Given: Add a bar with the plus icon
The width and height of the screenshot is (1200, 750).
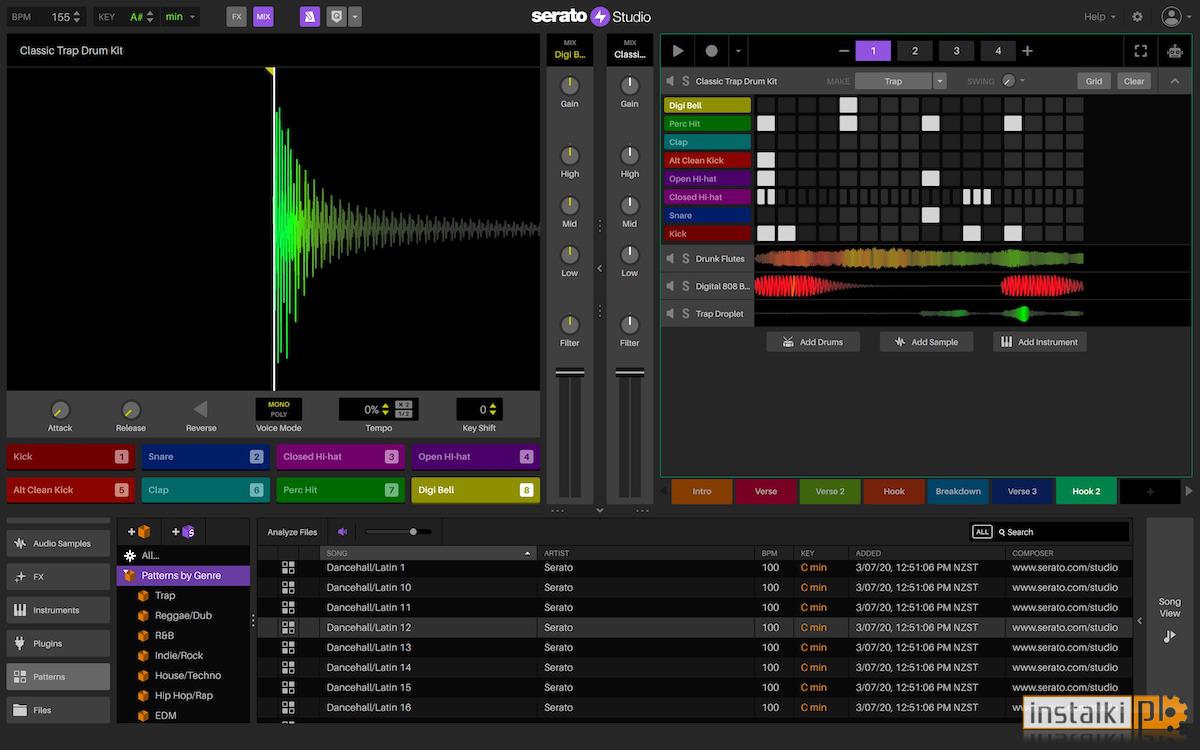Looking at the screenshot, I should (x=1027, y=51).
